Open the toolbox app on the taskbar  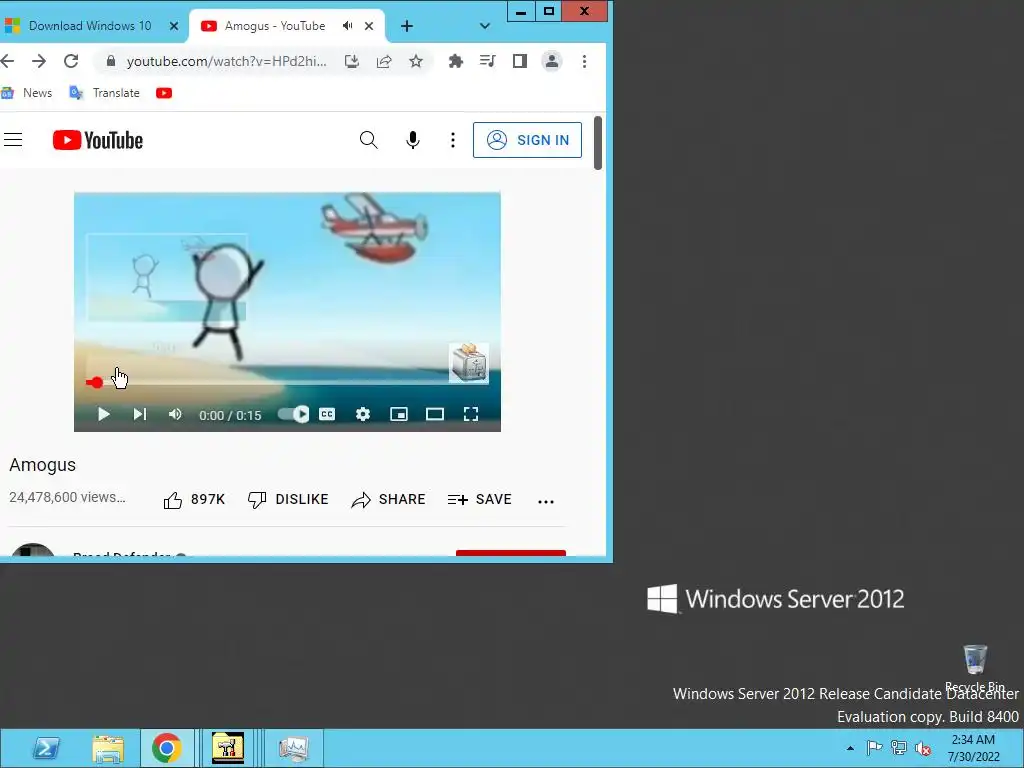click(228, 748)
